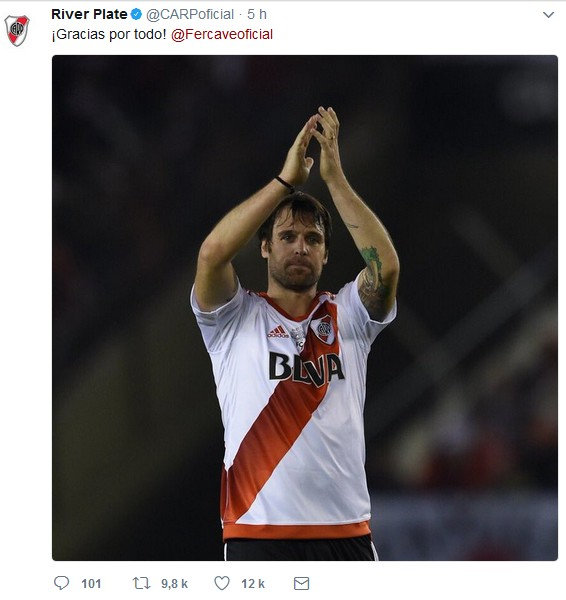Image resolution: width=566 pixels, height=600 pixels.
Task: Expand the tweet options chevron menu
Action: (548, 15)
